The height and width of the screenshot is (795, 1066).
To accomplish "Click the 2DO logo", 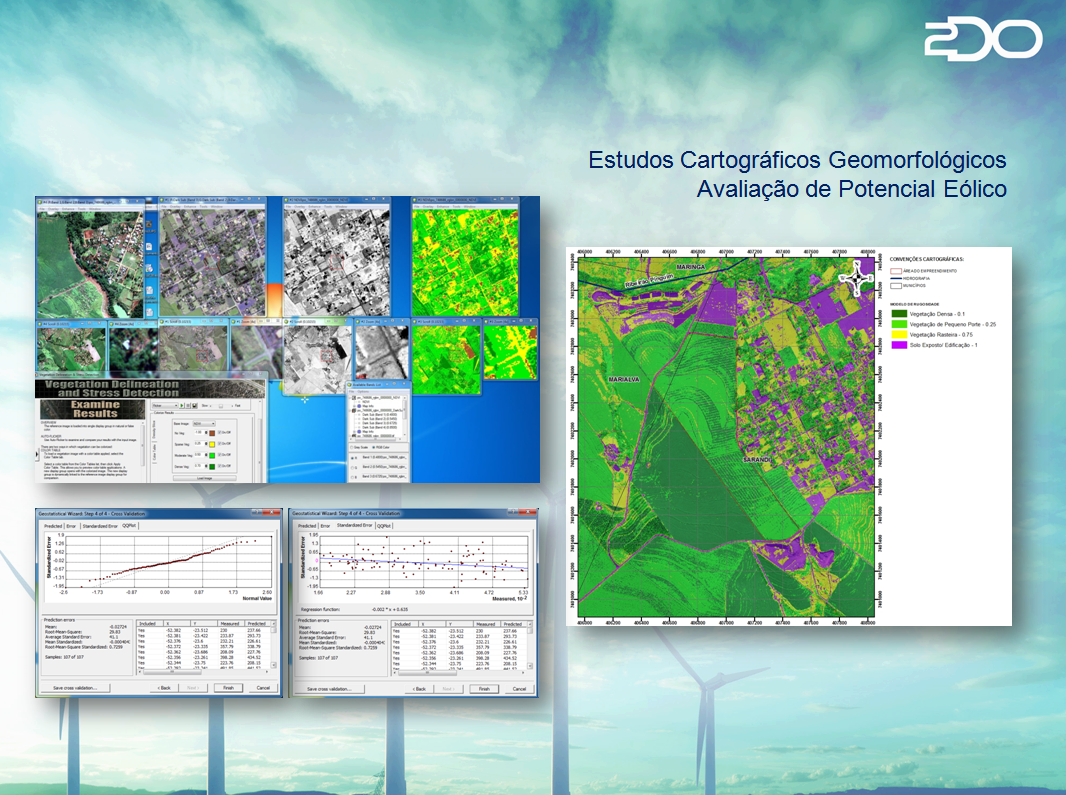I will tap(983, 39).
